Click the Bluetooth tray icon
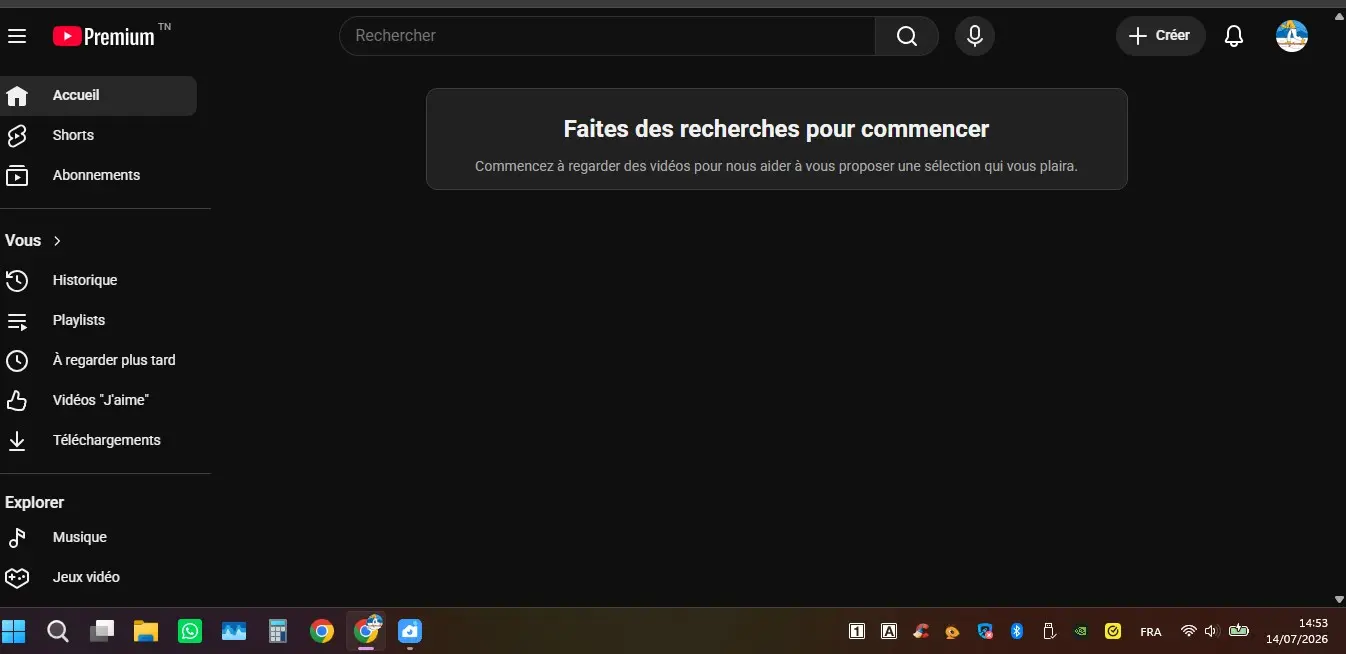Image resolution: width=1346 pixels, height=654 pixels. pyautogui.click(x=1017, y=631)
